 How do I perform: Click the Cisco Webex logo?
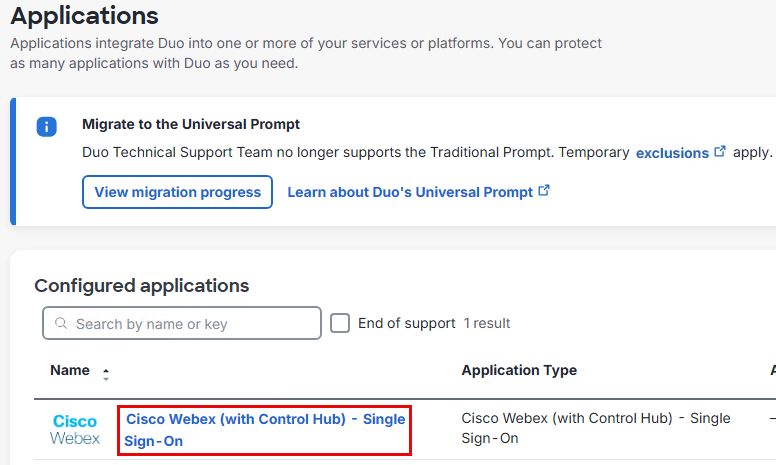pos(75,430)
